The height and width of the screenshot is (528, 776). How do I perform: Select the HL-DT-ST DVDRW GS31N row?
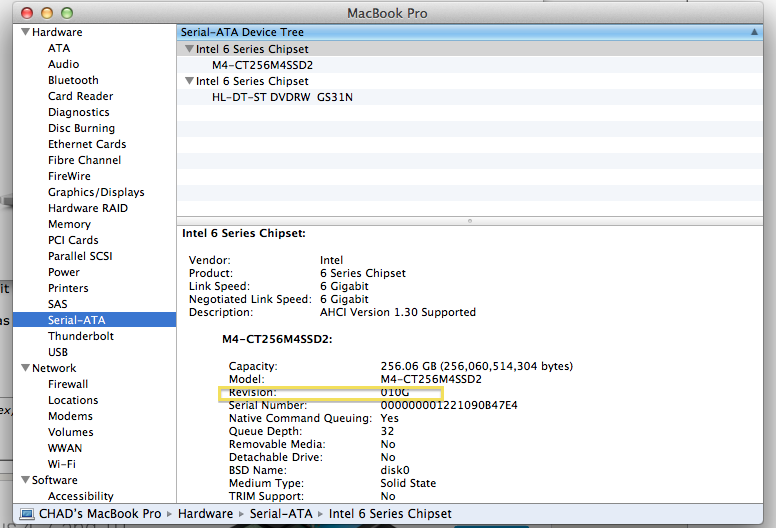[469, 97]
